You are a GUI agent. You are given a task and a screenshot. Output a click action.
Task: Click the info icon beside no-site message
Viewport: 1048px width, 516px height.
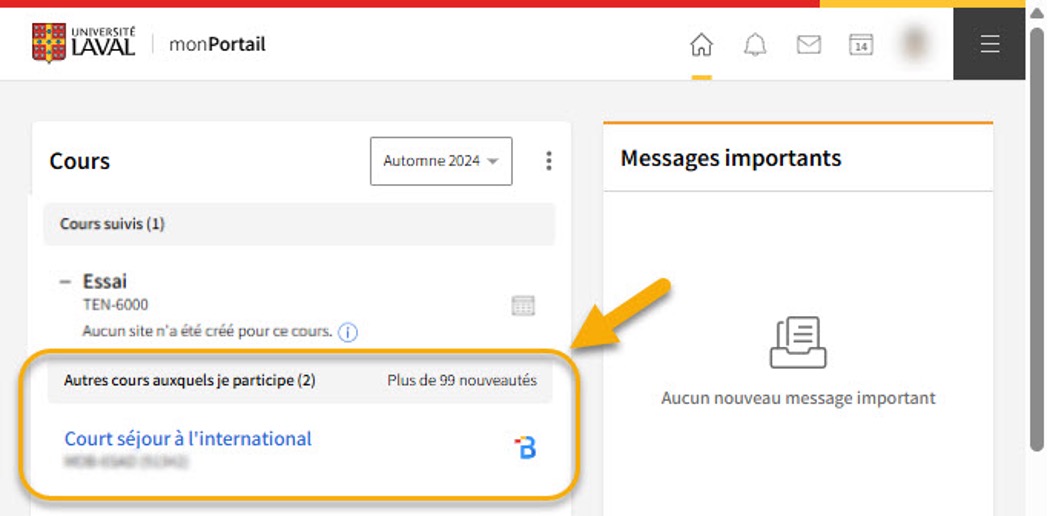click(348, 332)
